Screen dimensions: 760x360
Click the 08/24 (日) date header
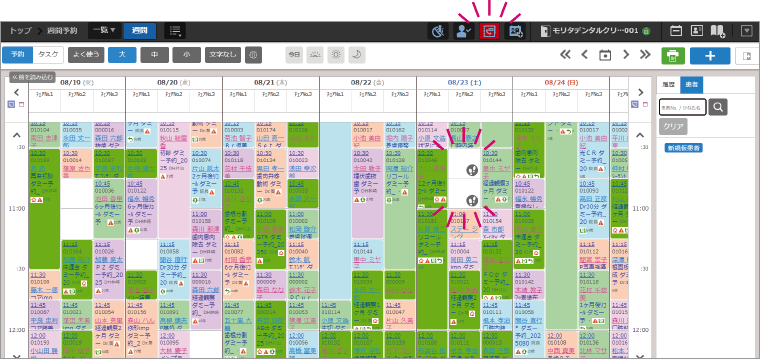pyautogui.click(x=561, y=83)
